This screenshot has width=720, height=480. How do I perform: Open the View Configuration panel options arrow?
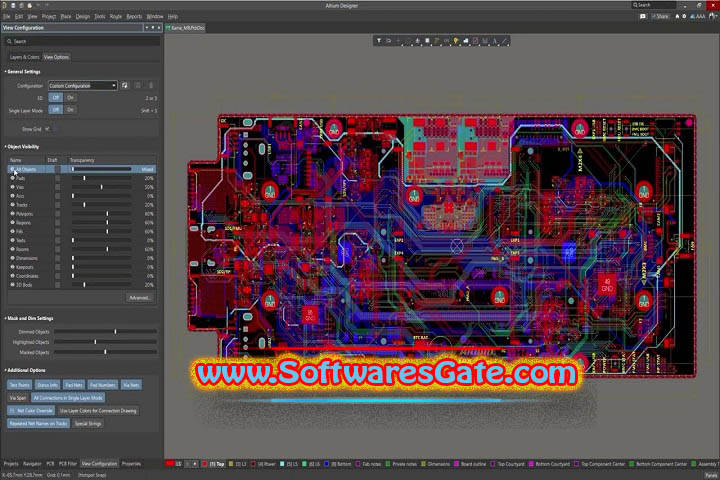tap(147, 28)
